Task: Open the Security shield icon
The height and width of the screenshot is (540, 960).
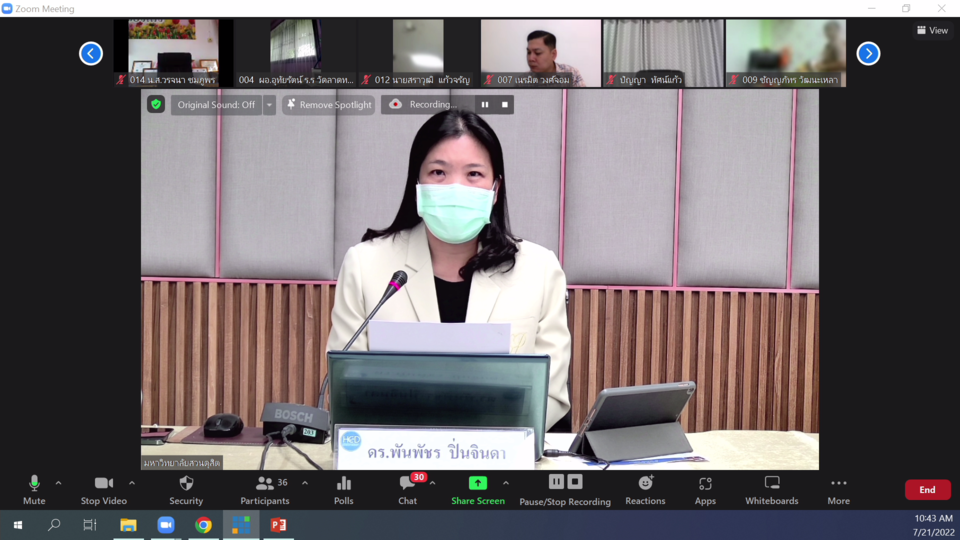Action: 186,484
